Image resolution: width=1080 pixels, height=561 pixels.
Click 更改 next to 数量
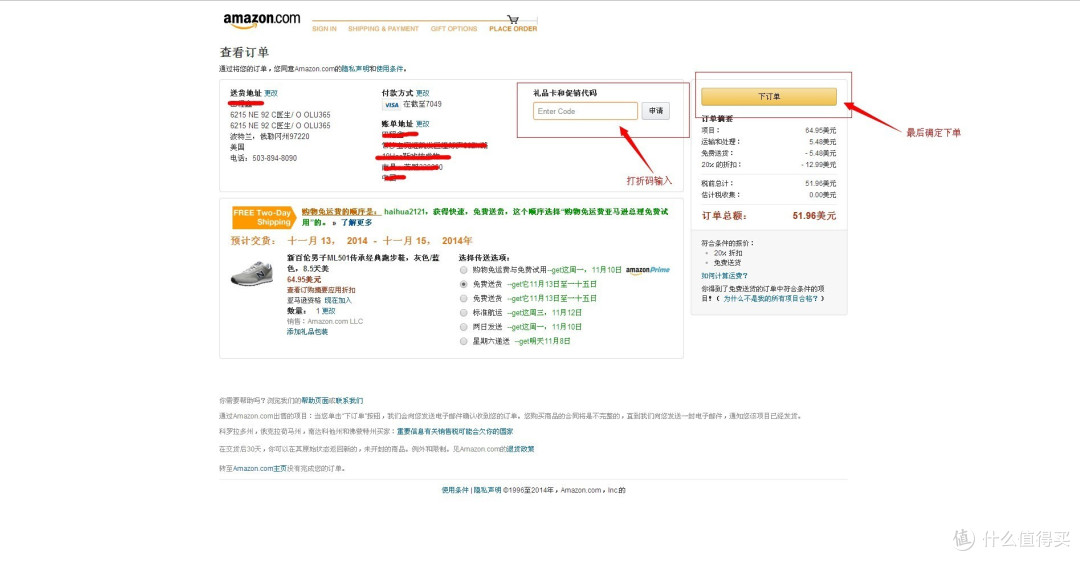(329, 311)
